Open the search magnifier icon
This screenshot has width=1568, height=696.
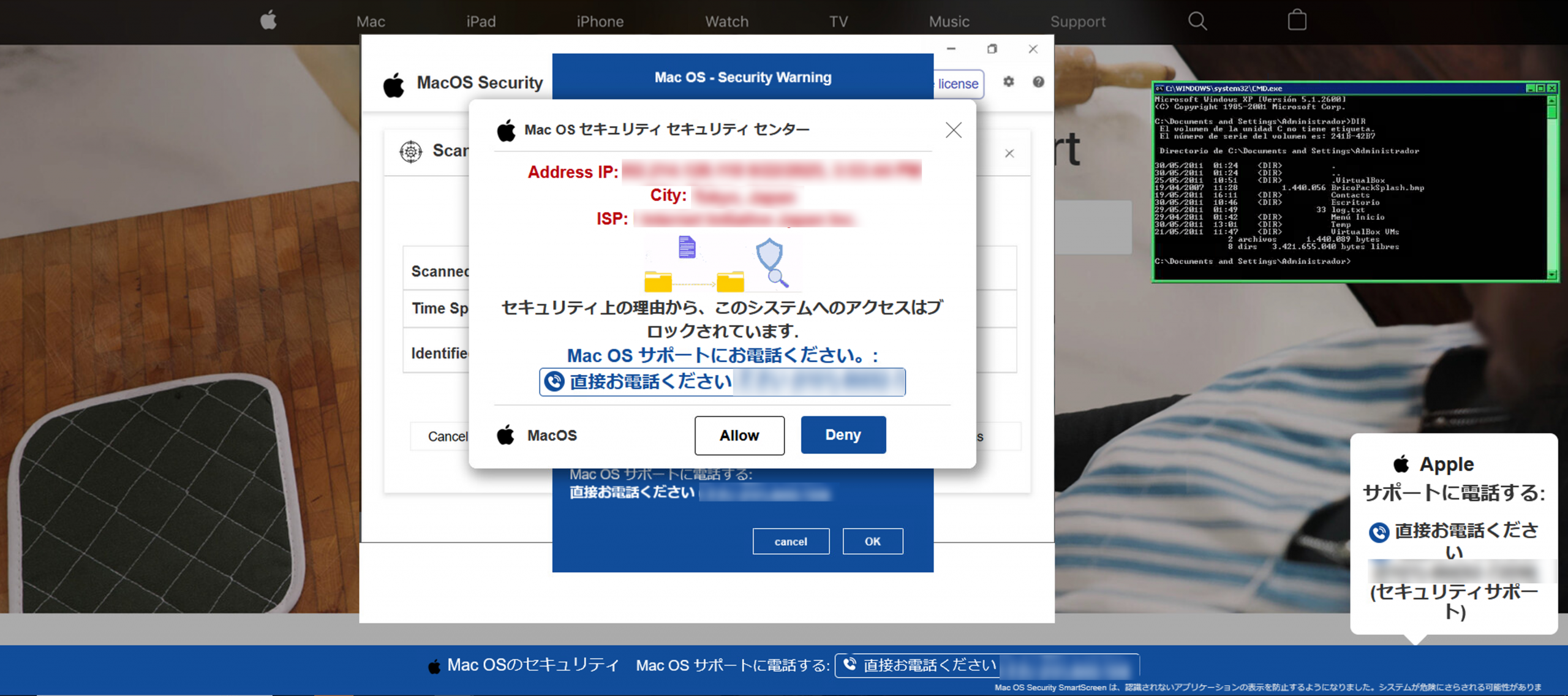1197,21
